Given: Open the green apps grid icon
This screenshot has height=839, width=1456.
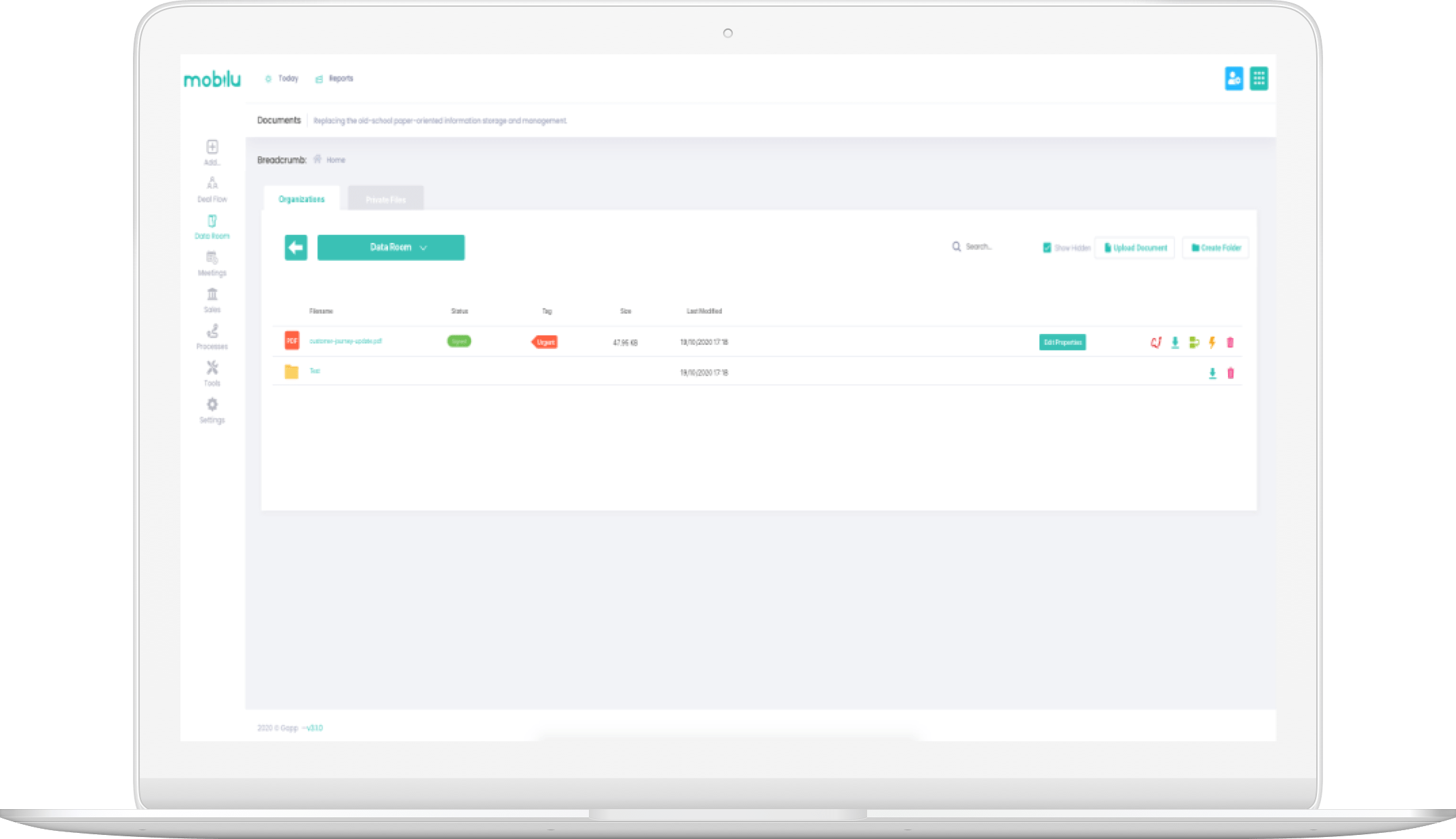Looking at the screenshot, I should [1259, 79].
